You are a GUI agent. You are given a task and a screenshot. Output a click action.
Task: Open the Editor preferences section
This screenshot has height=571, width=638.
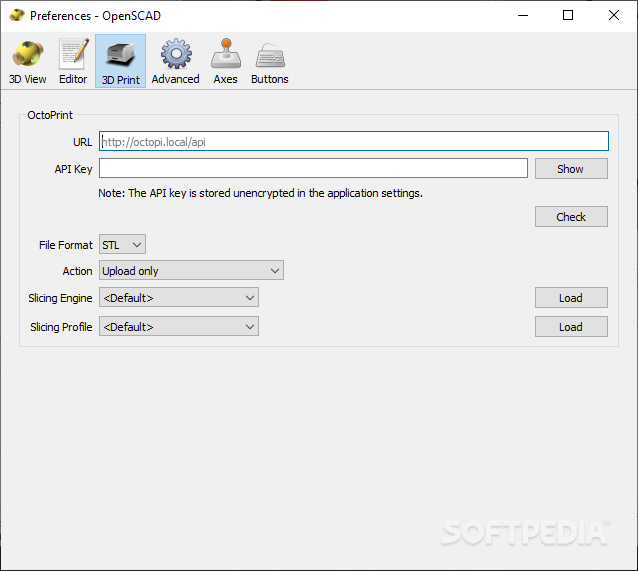(73, 61)
